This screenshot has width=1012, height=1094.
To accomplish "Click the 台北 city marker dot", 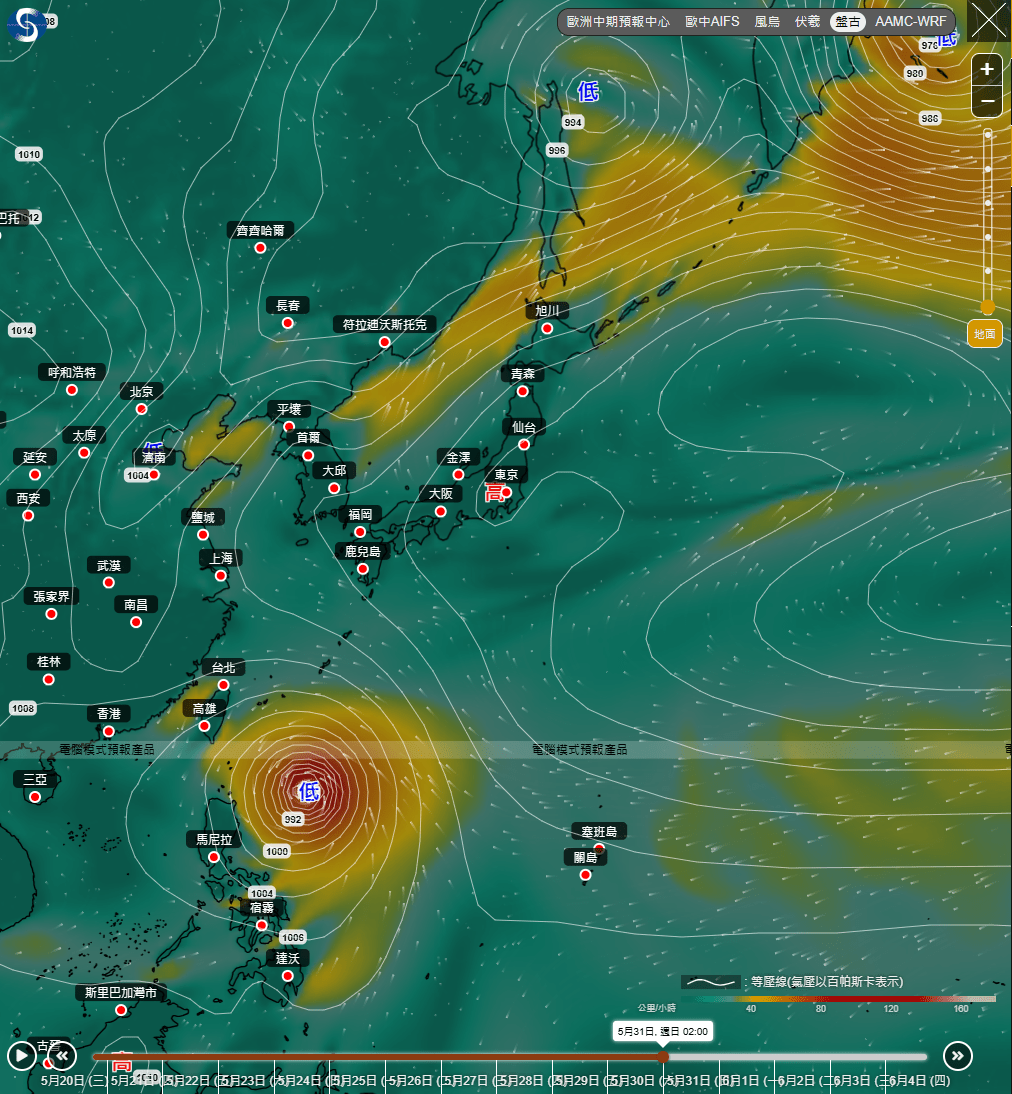I will (x=223, y=685).
